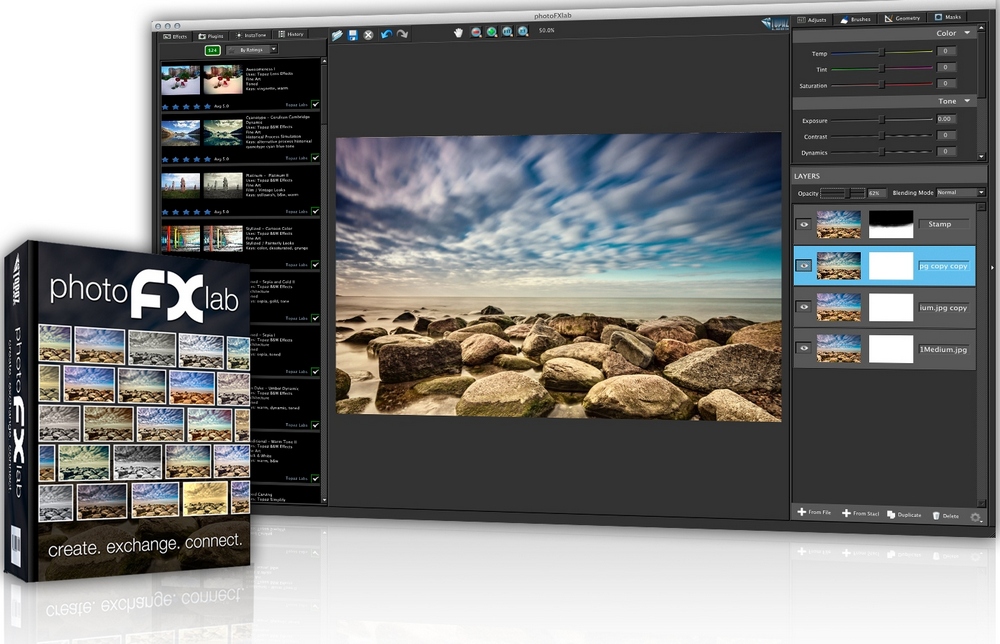Open the History tab
Viewport: 1000px width, 644px height.
tap(291, 34)
